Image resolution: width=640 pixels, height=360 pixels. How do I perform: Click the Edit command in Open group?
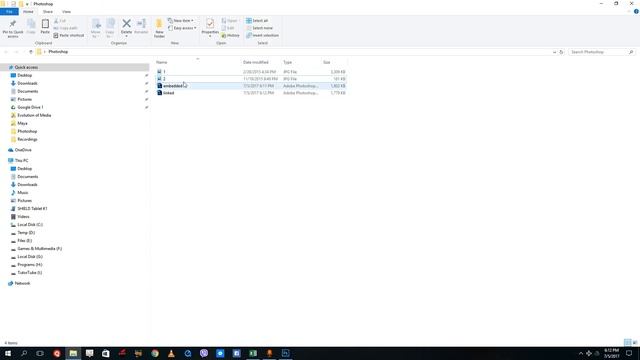(228, 28)
